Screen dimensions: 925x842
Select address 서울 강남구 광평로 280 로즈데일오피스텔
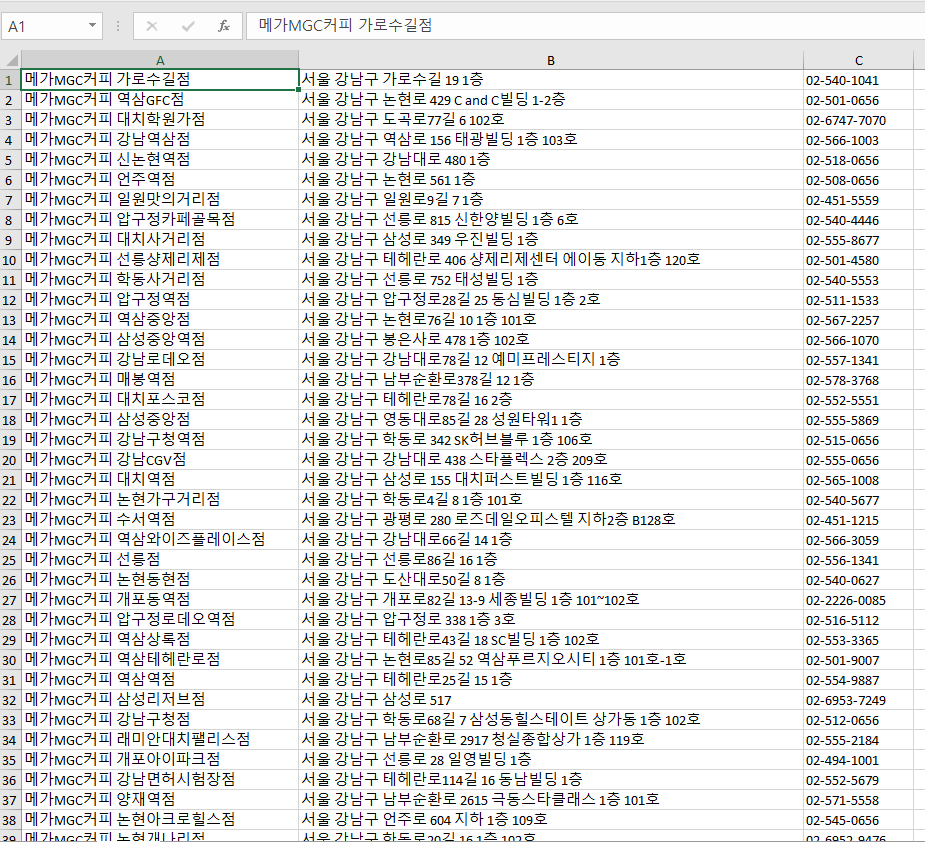click(551, 520)
